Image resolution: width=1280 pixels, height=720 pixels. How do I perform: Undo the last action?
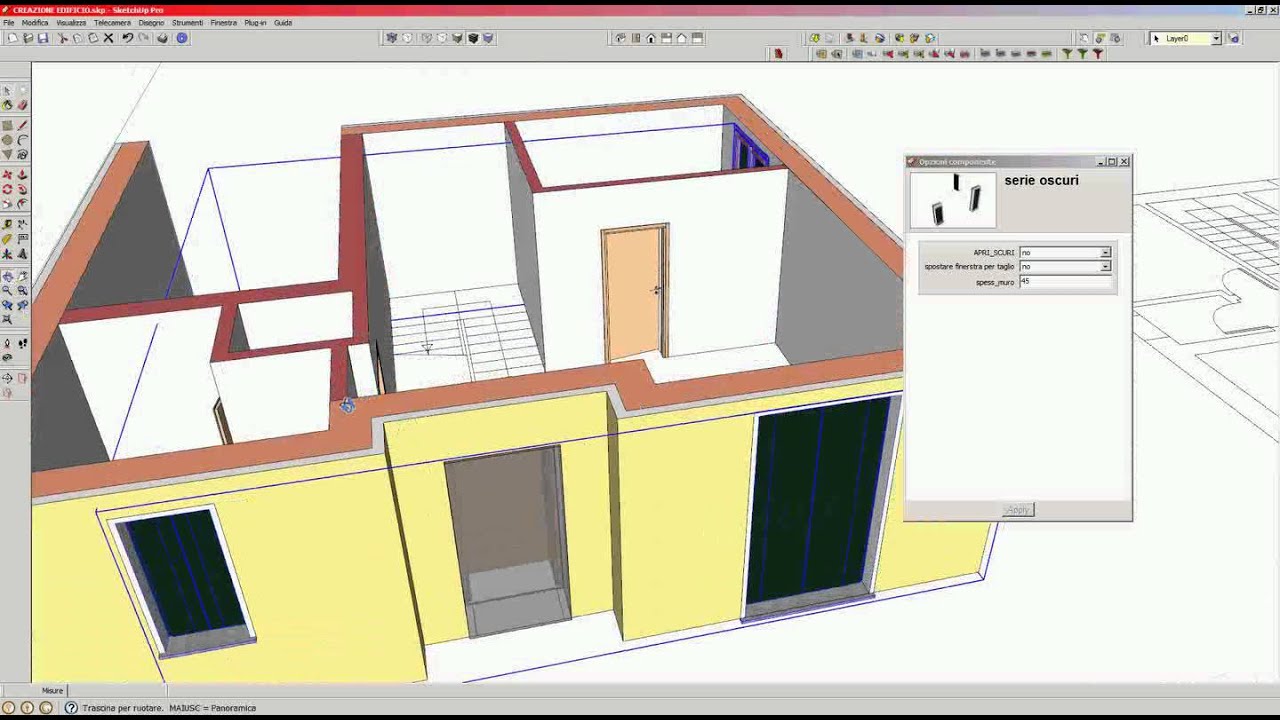click(128, 38)
